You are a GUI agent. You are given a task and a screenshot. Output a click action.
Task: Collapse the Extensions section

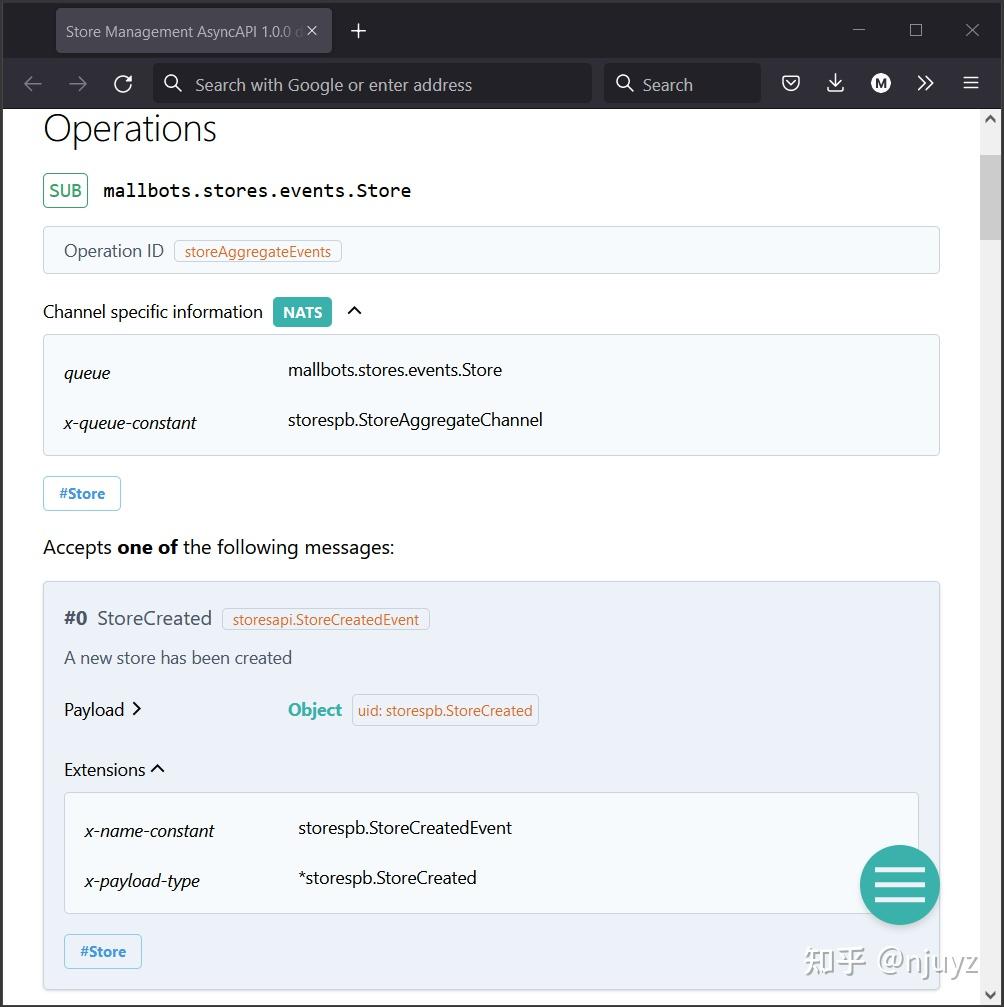[x=157, y=769]
